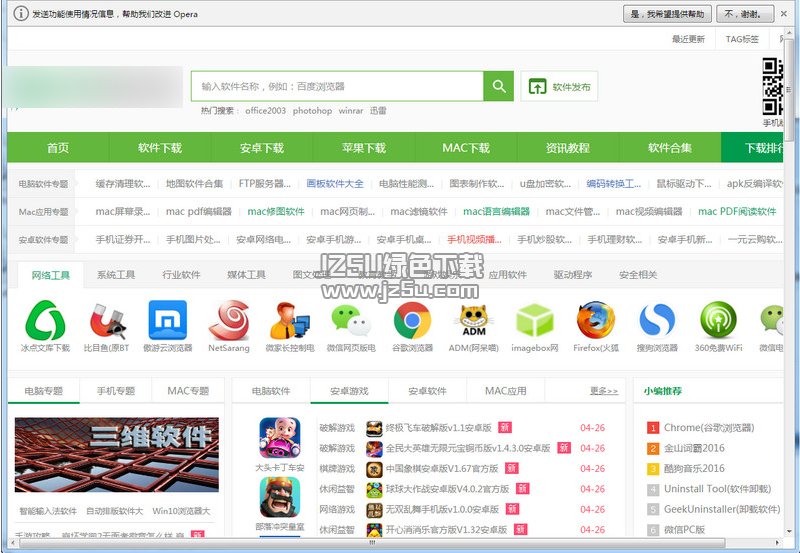Open the NetSarang app icon
The height and width of the screenshot is (553, 800).
point(229,320)
